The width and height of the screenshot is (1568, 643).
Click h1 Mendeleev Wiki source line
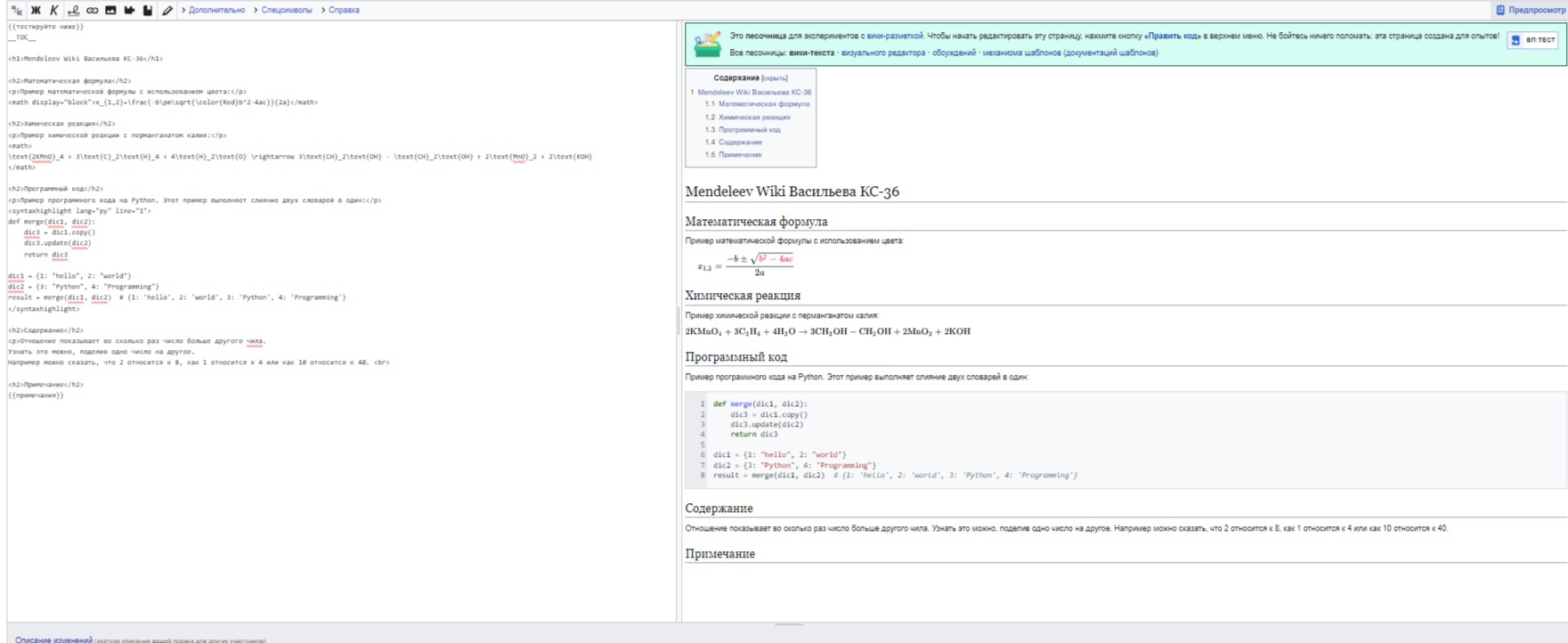click(x=85, y=59)
